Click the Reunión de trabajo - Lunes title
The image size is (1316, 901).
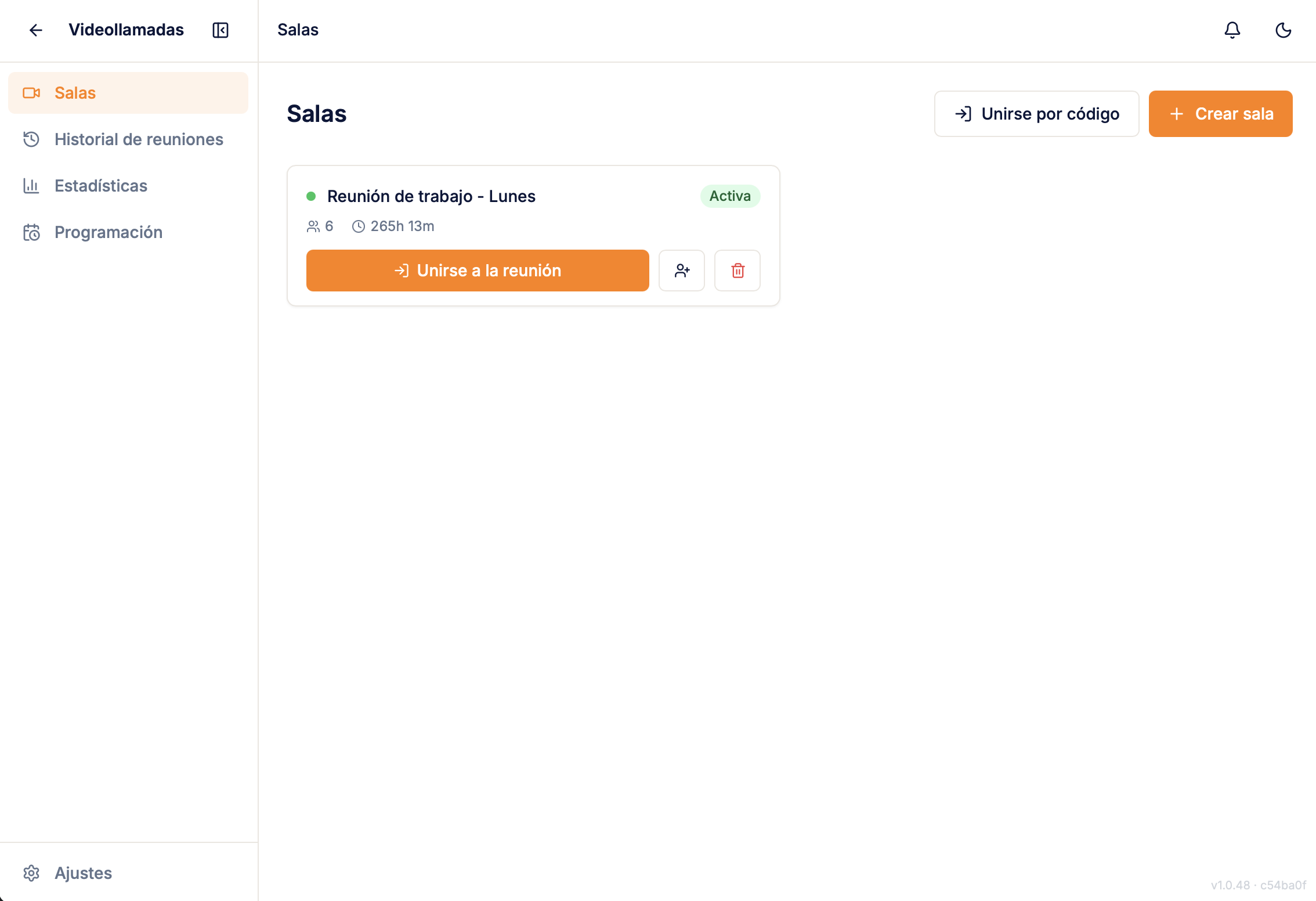pos(431,196)
